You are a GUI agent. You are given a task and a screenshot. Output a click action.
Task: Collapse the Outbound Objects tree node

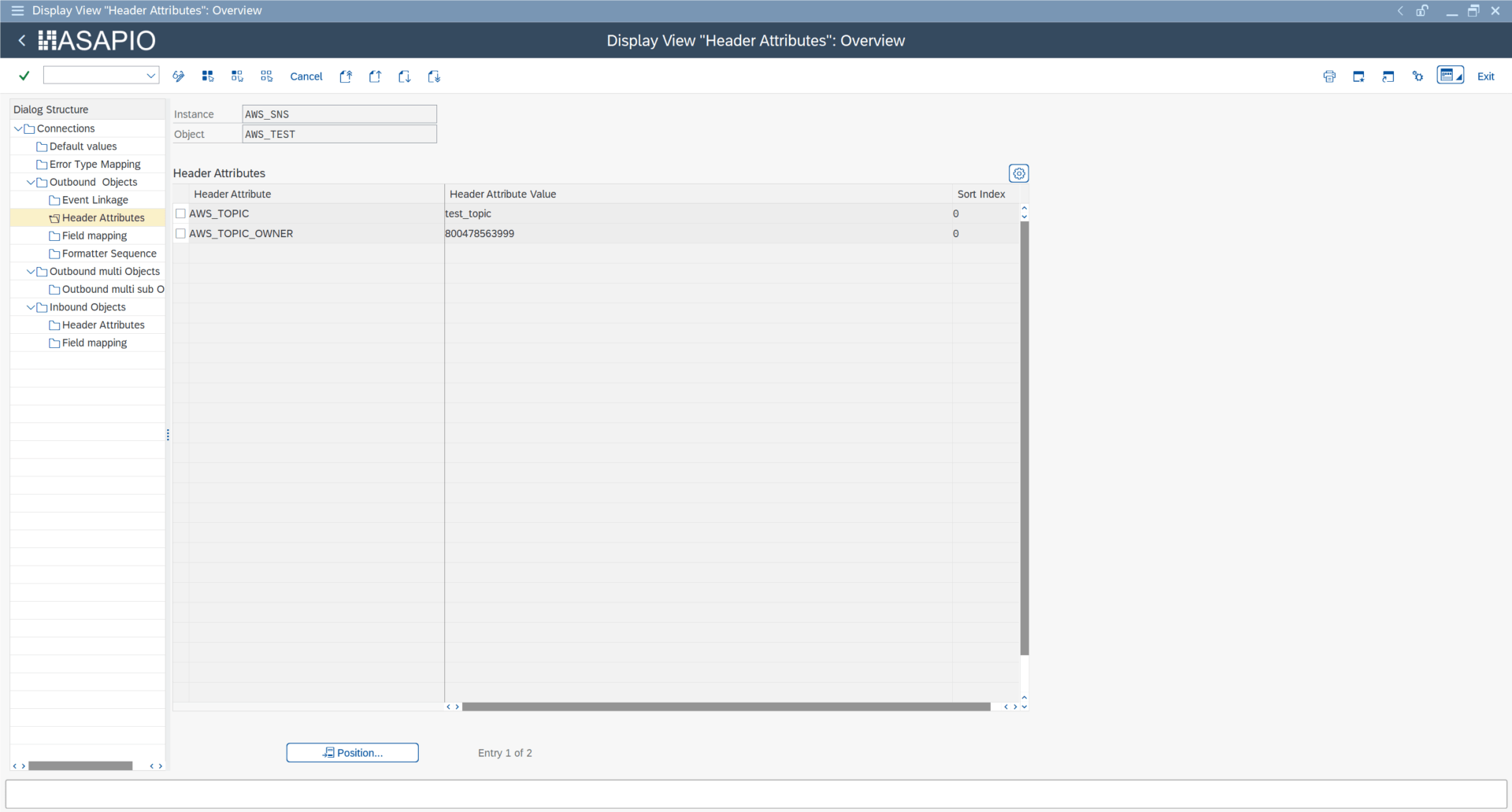coord(31,182)
